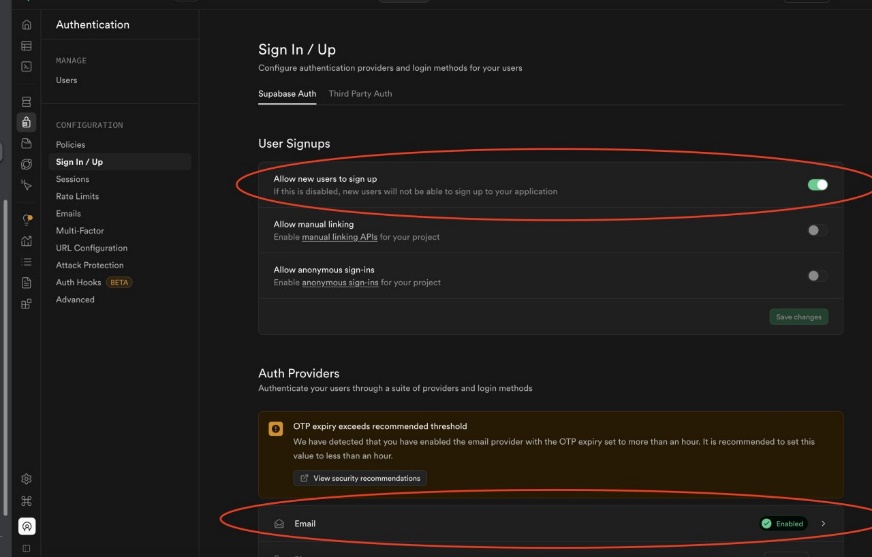Viewport: 872px width, 557px height.
Task: Click the user account avatar icon
Action: [x=26, y=526]
